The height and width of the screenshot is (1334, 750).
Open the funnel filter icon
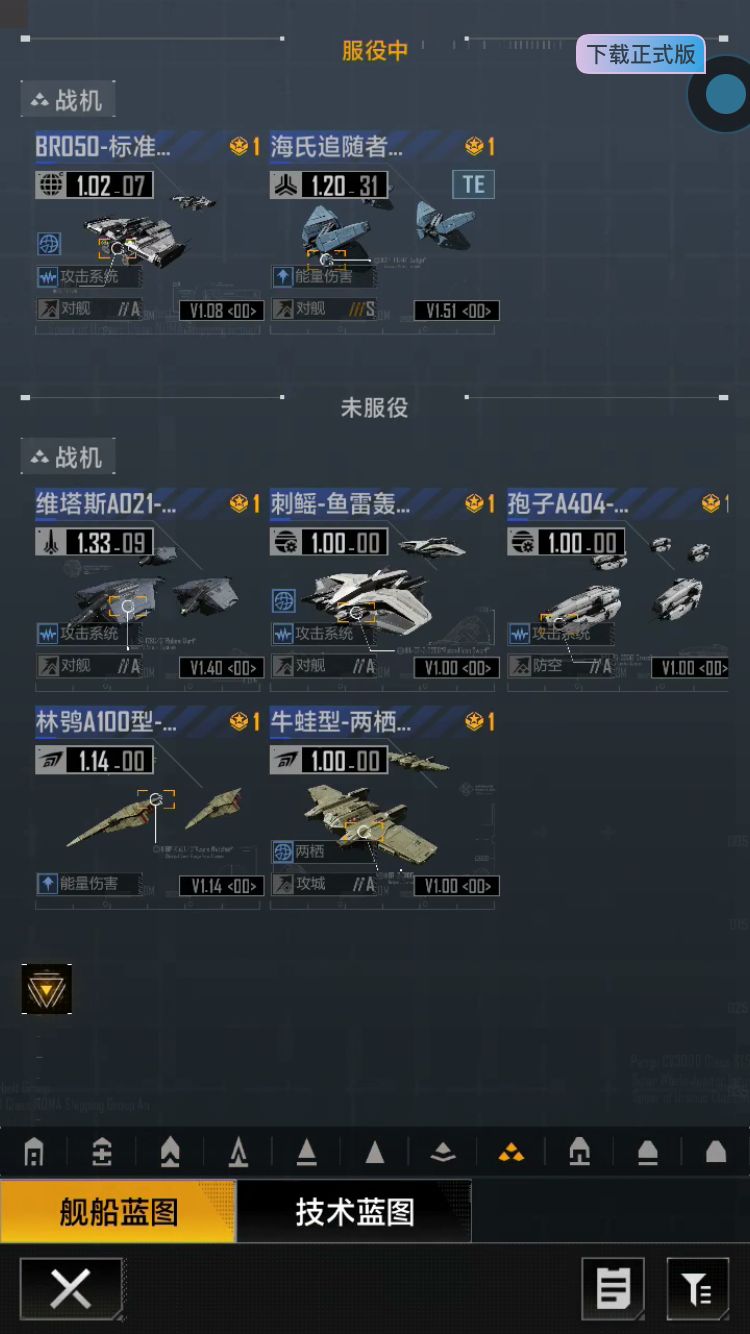[697, 1289]
